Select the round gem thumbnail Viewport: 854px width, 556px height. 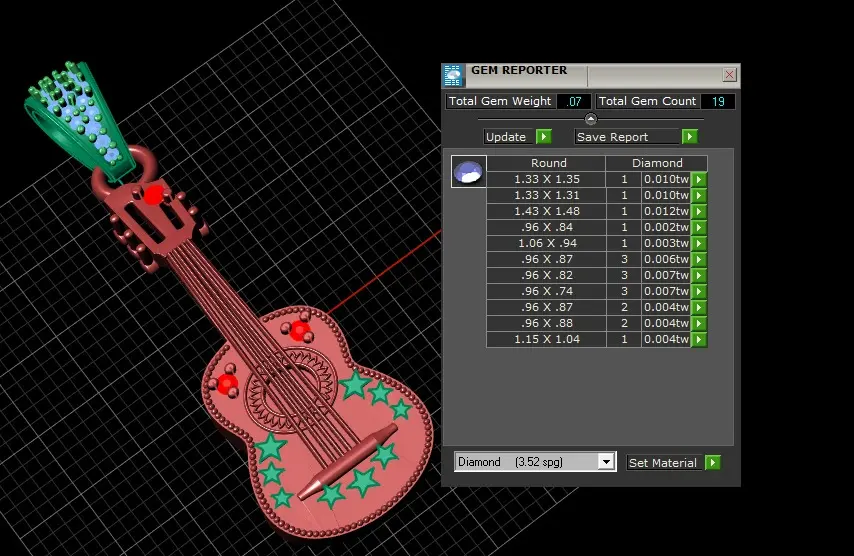point(468,172)
